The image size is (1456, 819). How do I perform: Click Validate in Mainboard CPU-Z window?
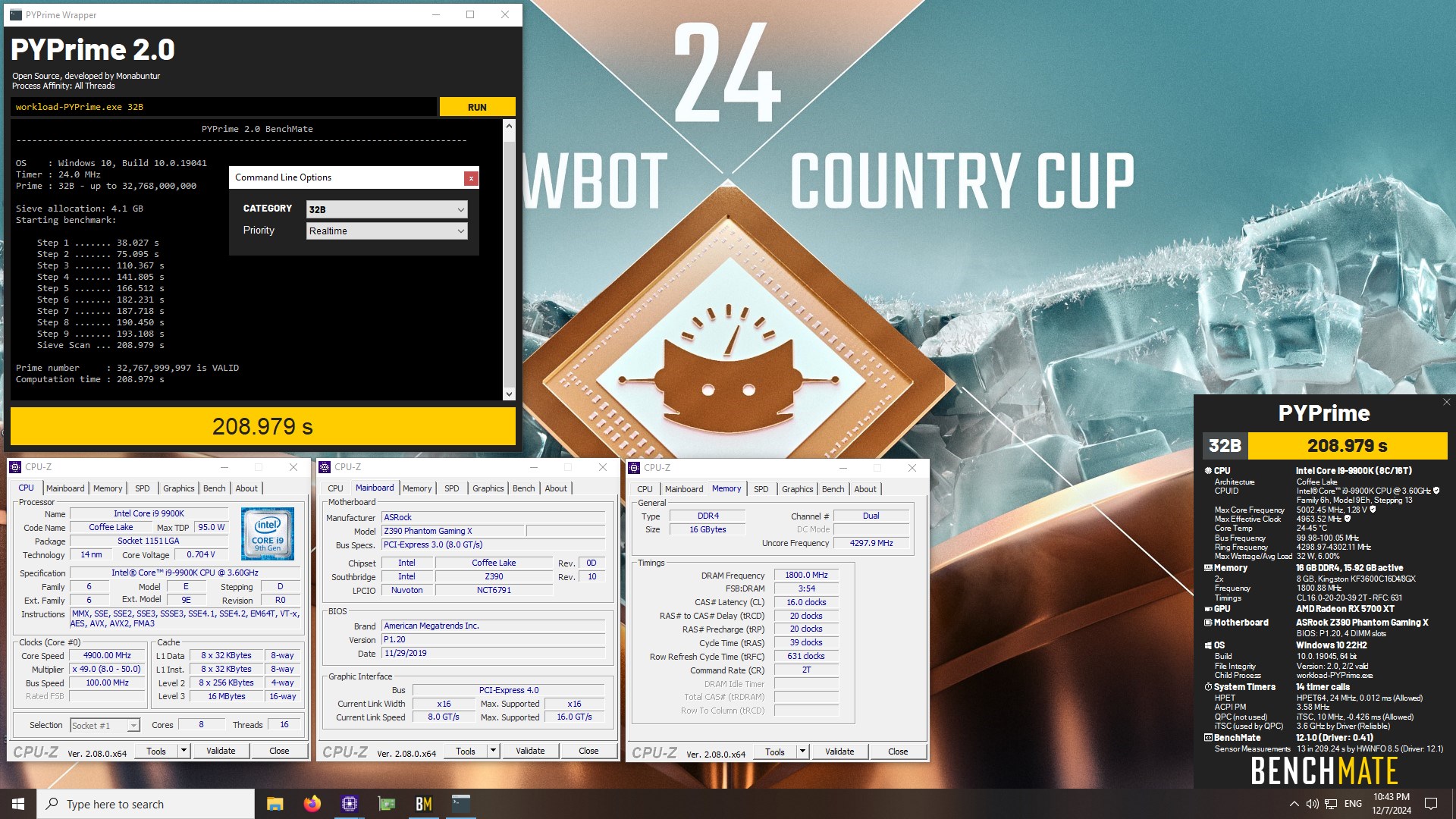tap(530, 751)
